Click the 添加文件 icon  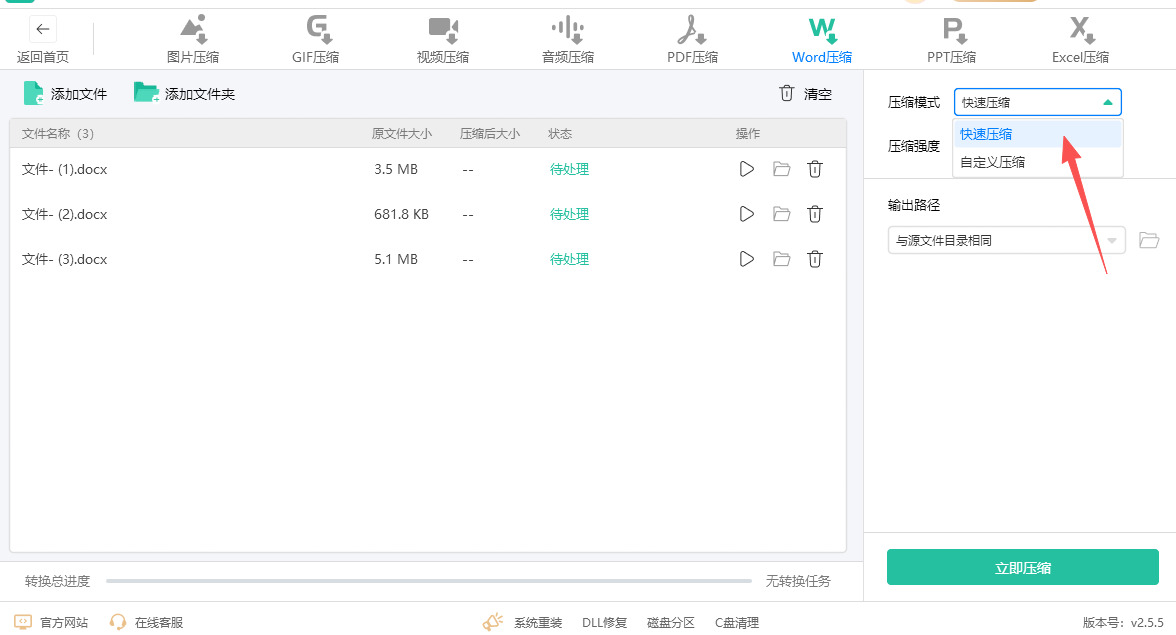pyautogui.click(x=34, y=94)
